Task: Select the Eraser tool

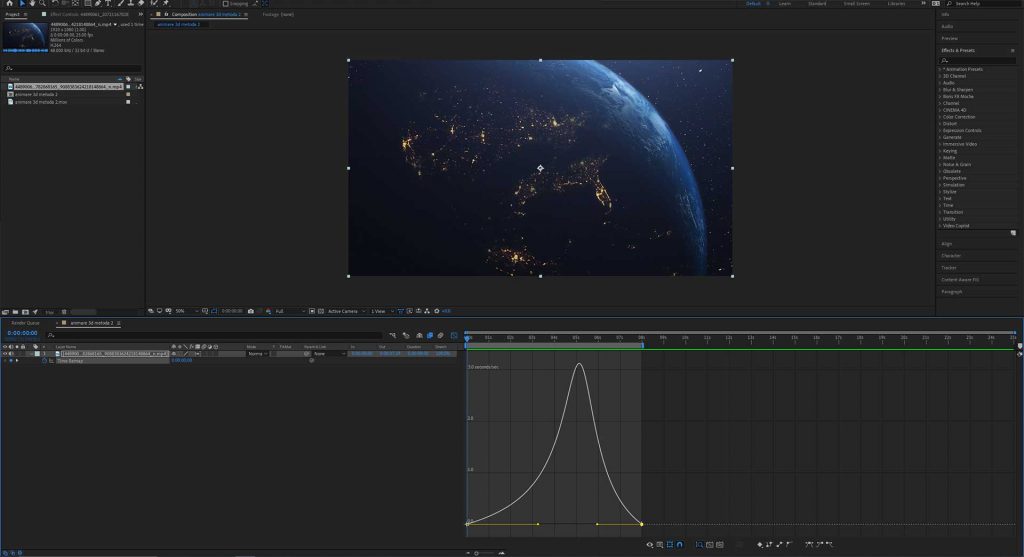Action: tap(140, 3)
